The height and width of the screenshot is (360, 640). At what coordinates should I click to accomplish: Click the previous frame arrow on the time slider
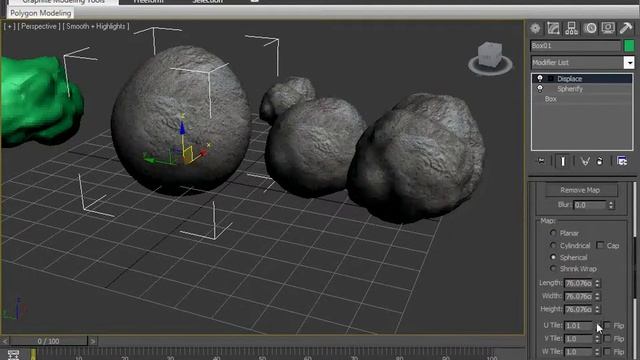tap(5, 341)
